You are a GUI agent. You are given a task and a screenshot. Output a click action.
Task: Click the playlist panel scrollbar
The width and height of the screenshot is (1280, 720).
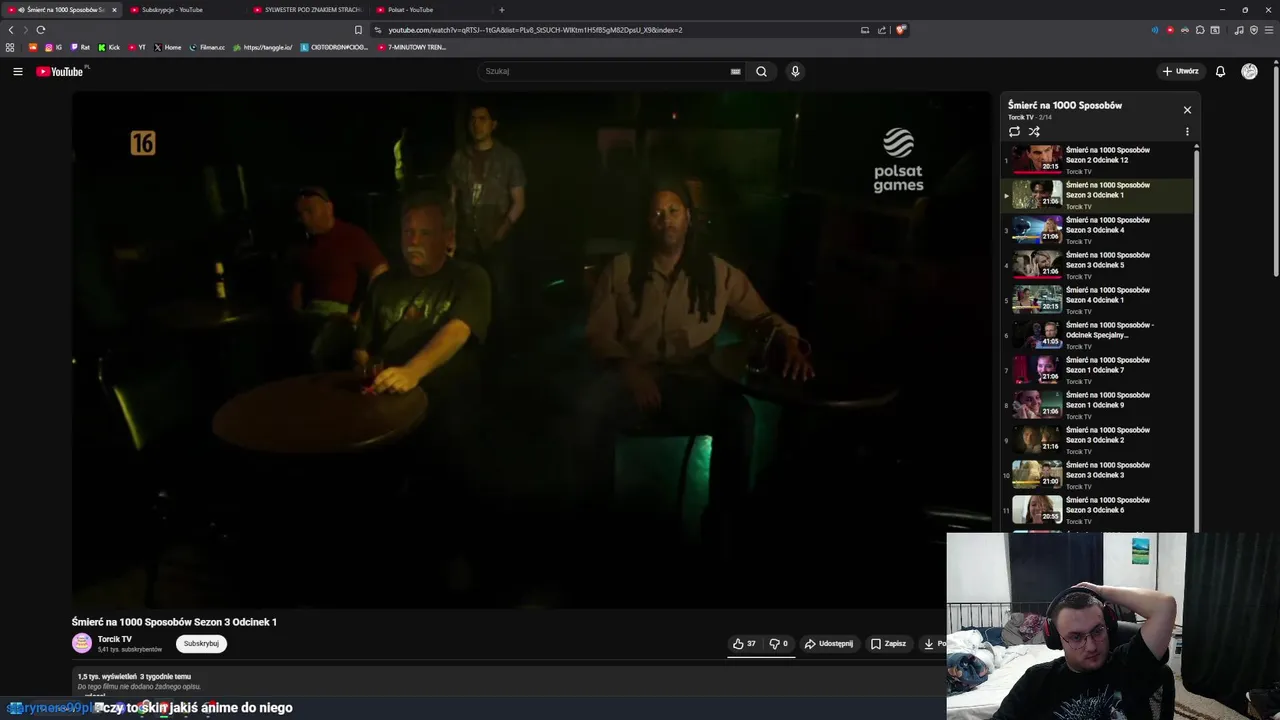[x=1196, y=340]
